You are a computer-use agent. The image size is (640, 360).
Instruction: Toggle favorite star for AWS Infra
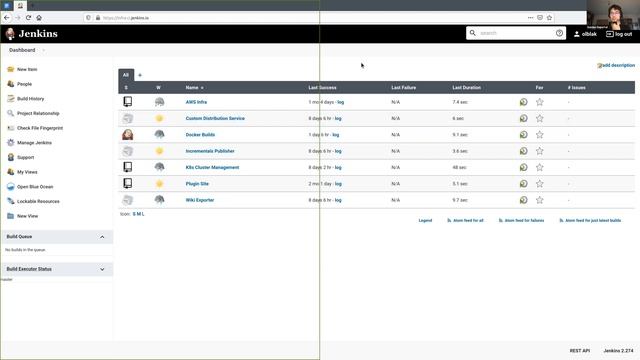pos(540,102)
